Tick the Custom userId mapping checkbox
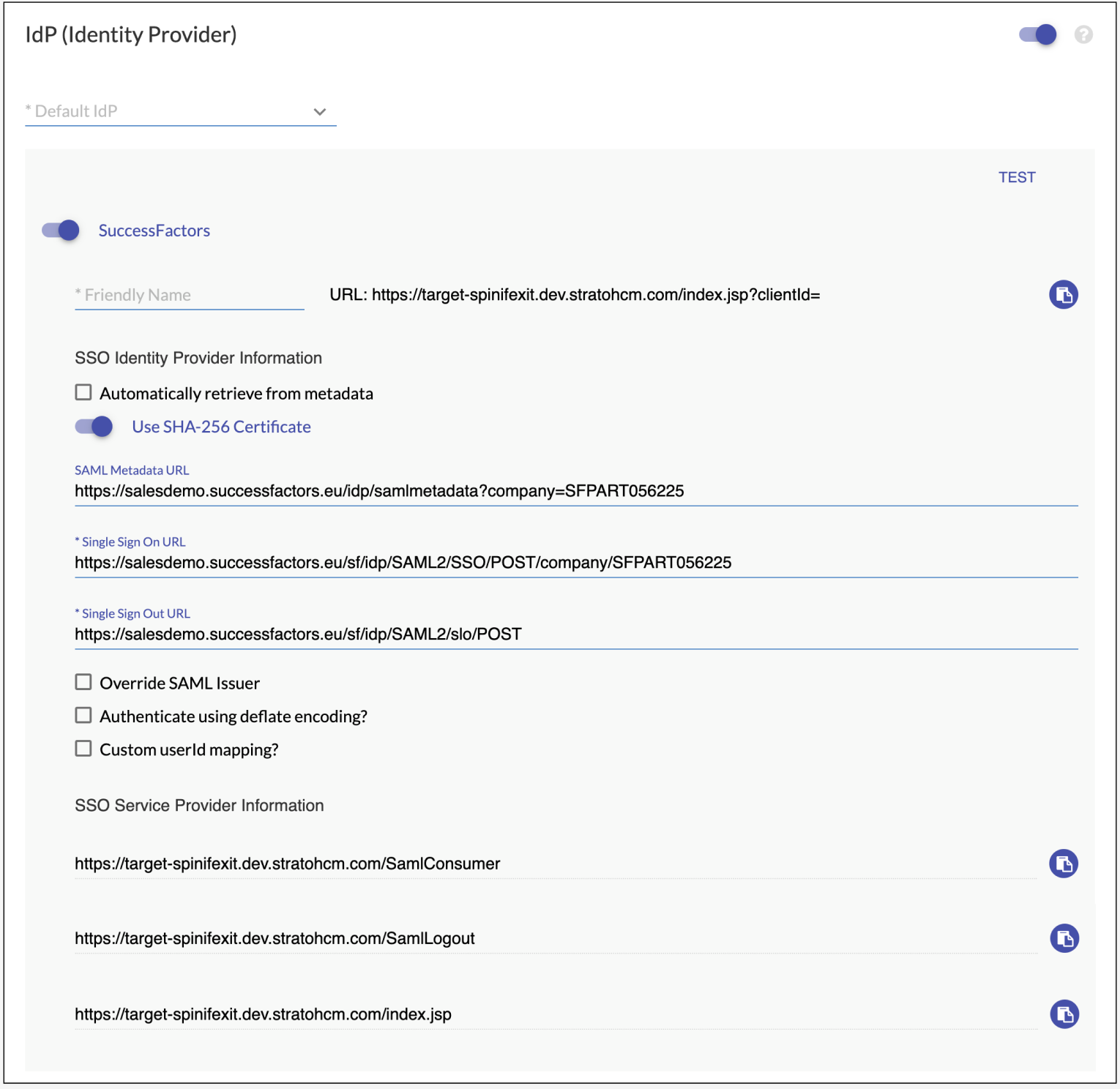The width and height of the screenshot is (1120, 1089). click(x=83, y=749)
